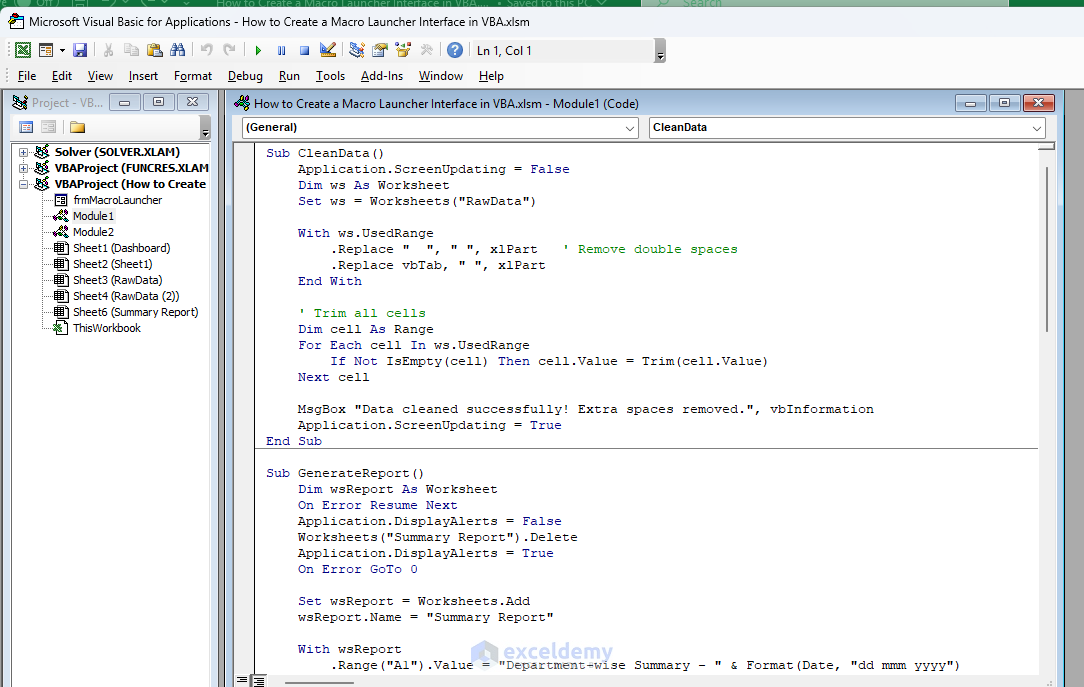Toggle Design Mode icon
1084x687 pixels.
[x=328, y=50]
